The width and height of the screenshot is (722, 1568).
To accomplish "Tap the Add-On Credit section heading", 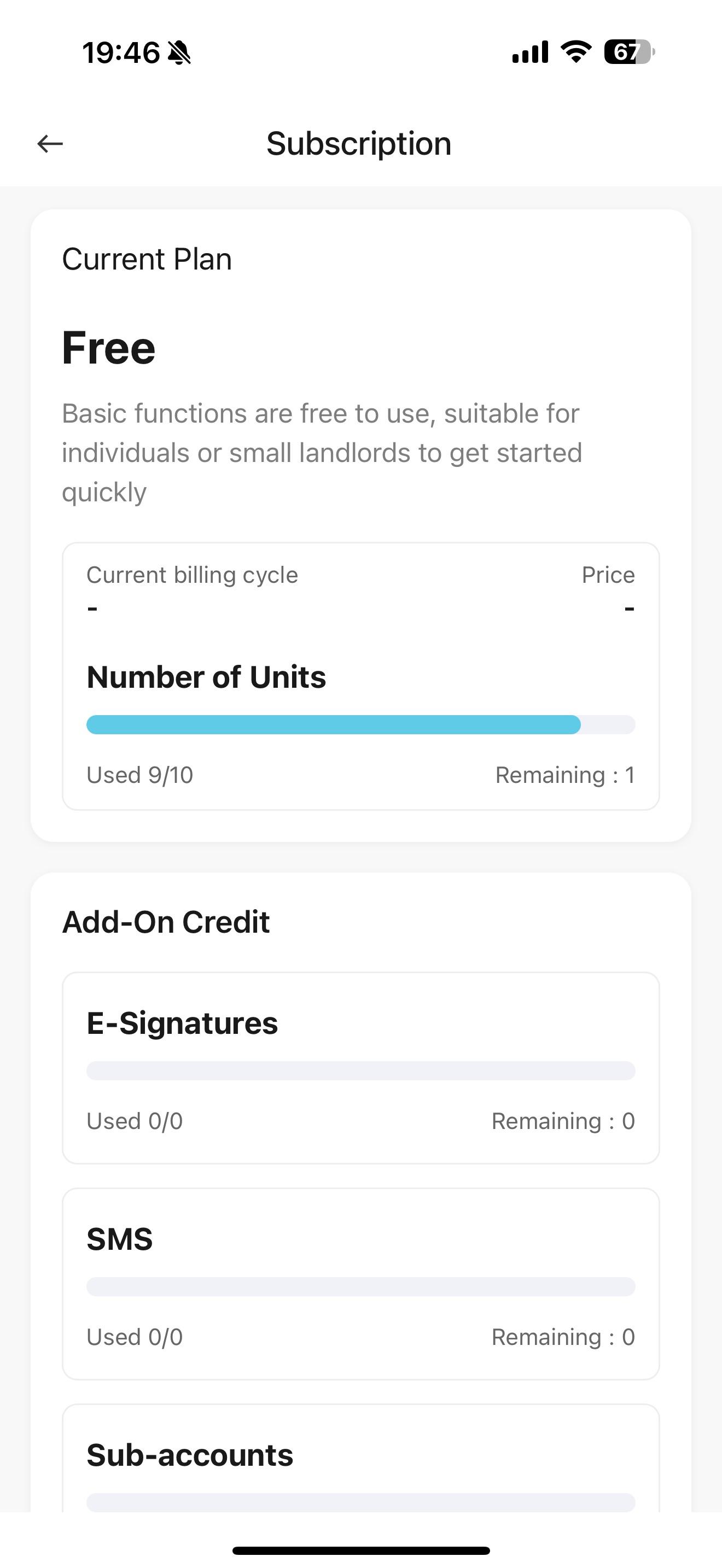I will 166,922.
